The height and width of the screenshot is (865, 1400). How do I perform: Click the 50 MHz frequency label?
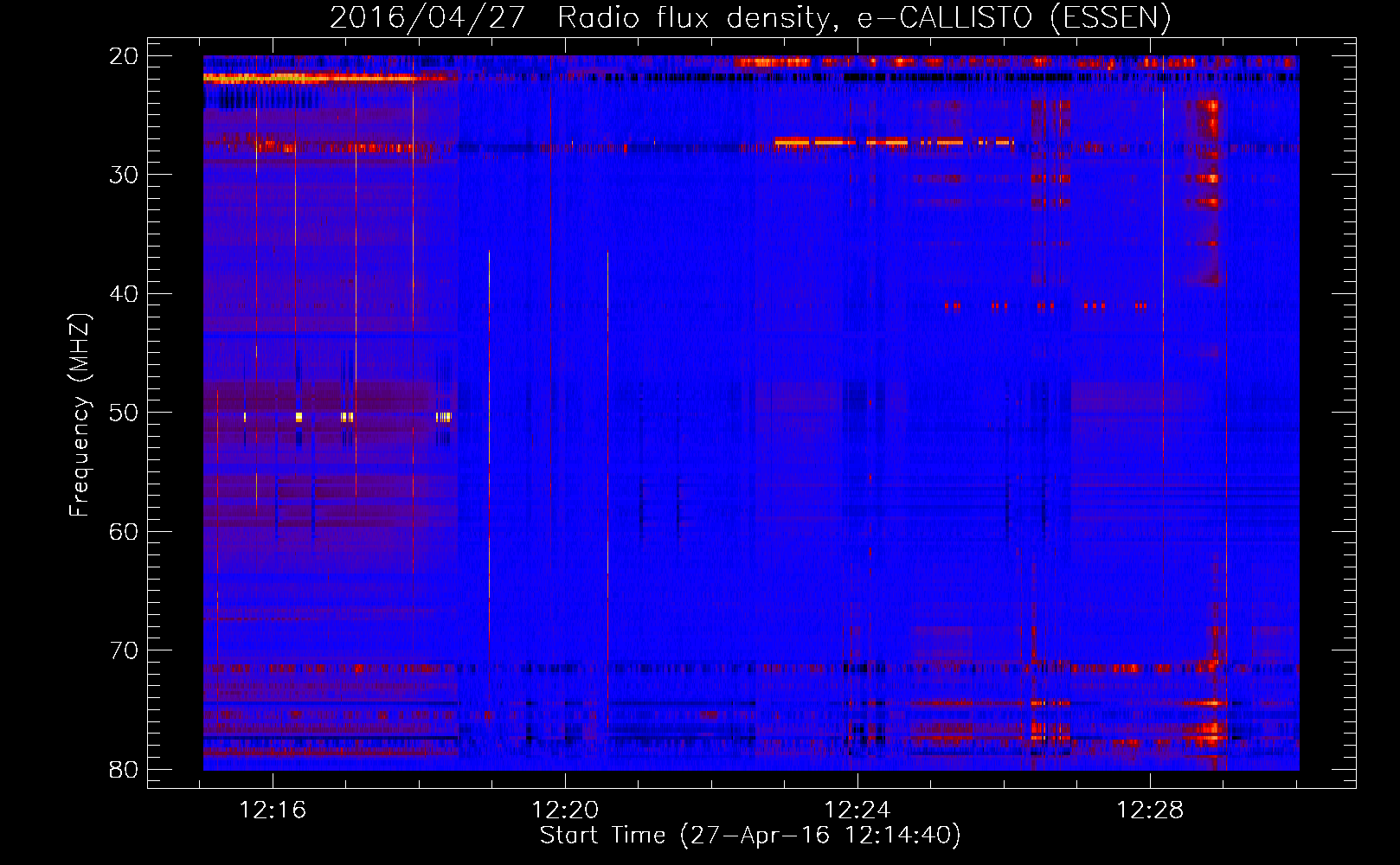tap(124, 413)
